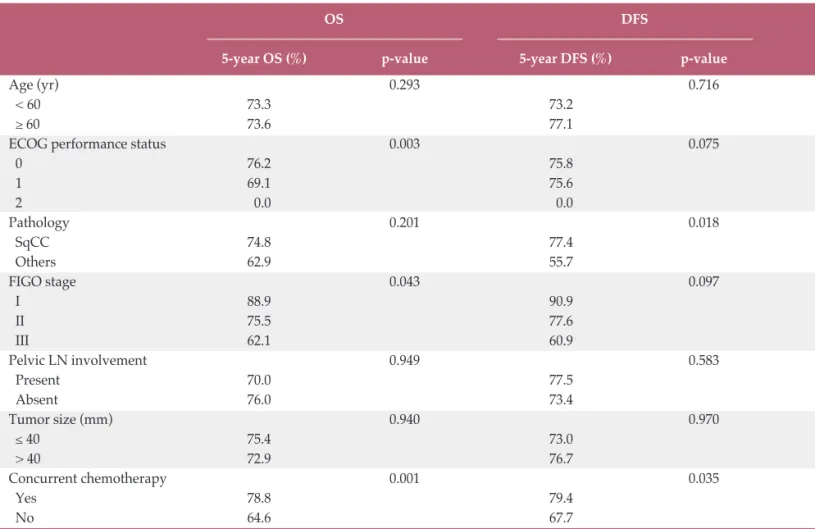815x529 pixels.
Task: Click the 0.001 p-value for chemotherapy
Action: coord(404,479)
